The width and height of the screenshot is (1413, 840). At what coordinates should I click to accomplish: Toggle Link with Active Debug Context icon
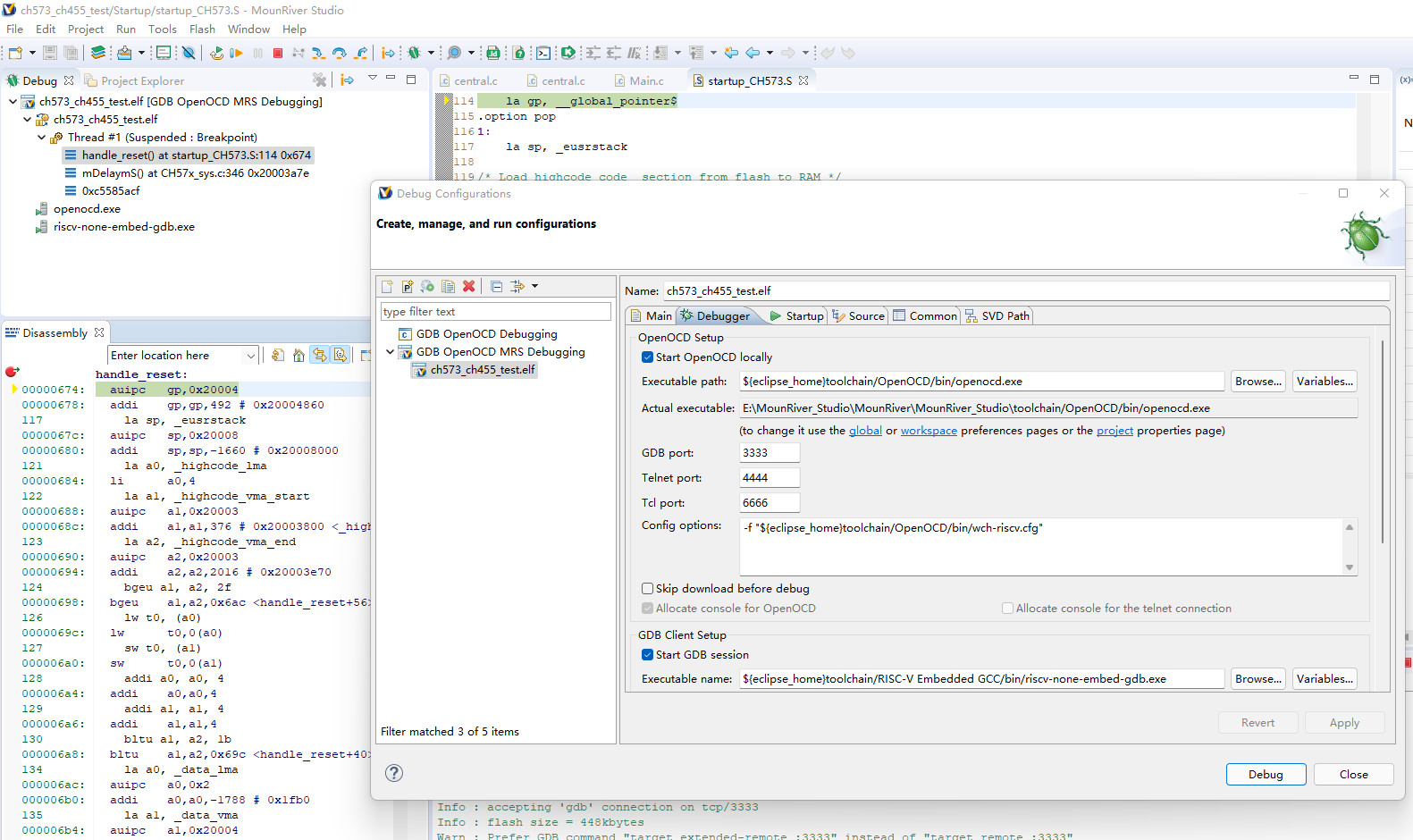coord(320,355)
